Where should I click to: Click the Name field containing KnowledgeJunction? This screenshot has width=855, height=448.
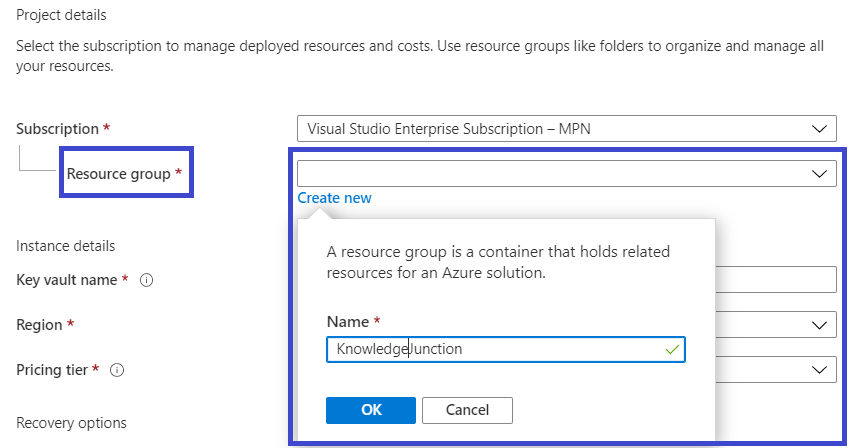[x=490, y=349]
